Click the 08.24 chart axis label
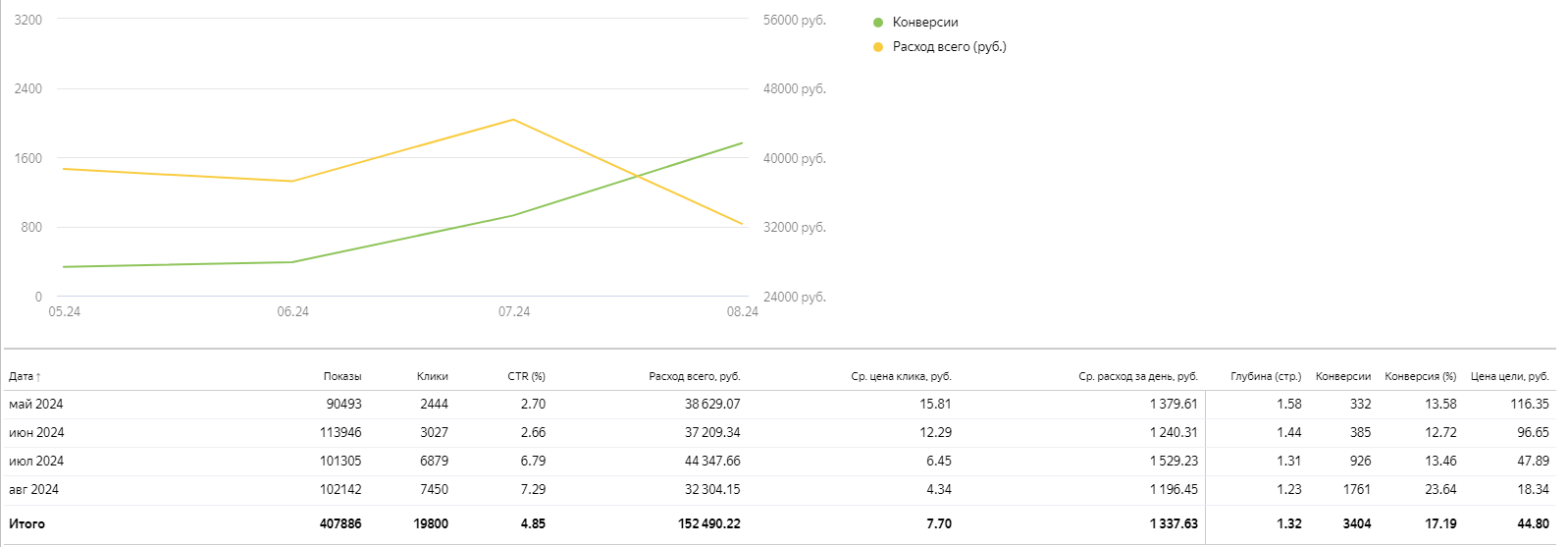The height and width of the screenshot is (547, 1568). [x=743, y=311]
